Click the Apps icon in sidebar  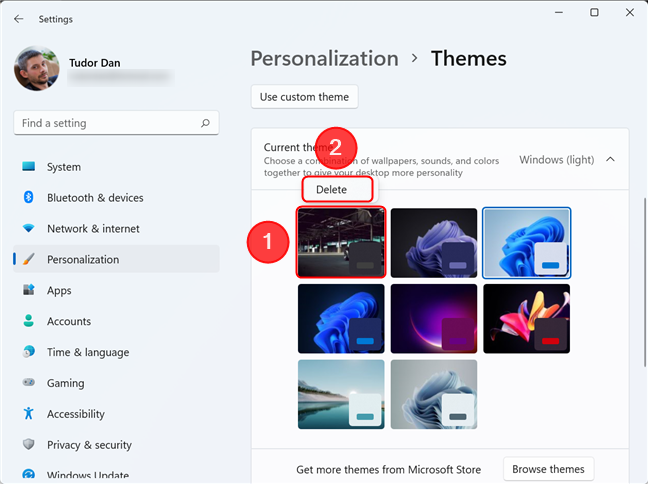tap(29, 290)
